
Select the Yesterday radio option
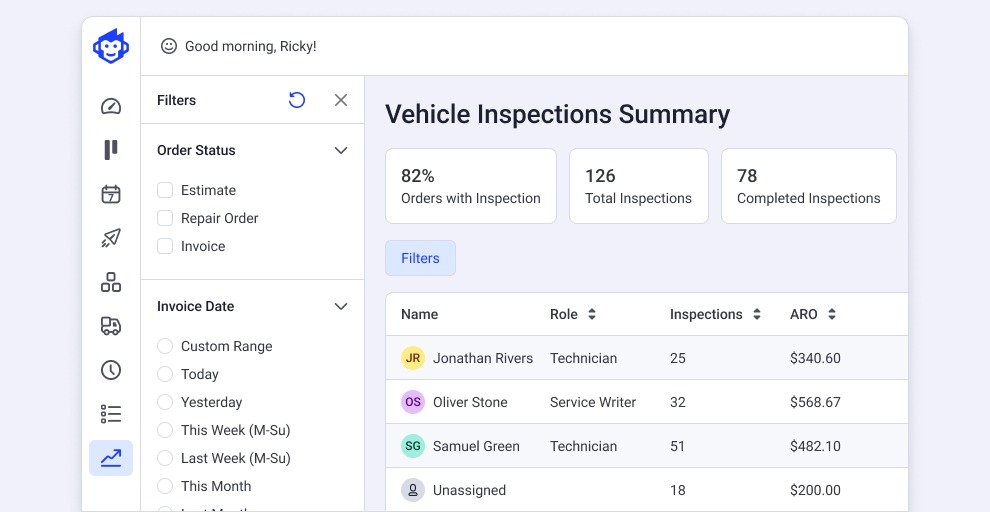click(165, 402)
